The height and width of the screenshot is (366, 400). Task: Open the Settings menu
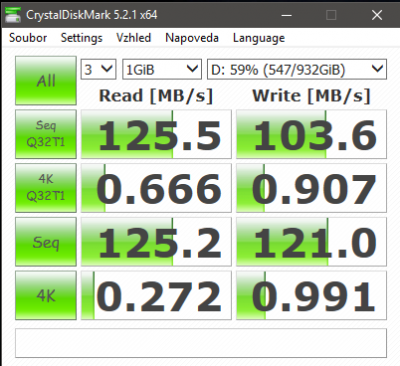[x=82, y=38]
